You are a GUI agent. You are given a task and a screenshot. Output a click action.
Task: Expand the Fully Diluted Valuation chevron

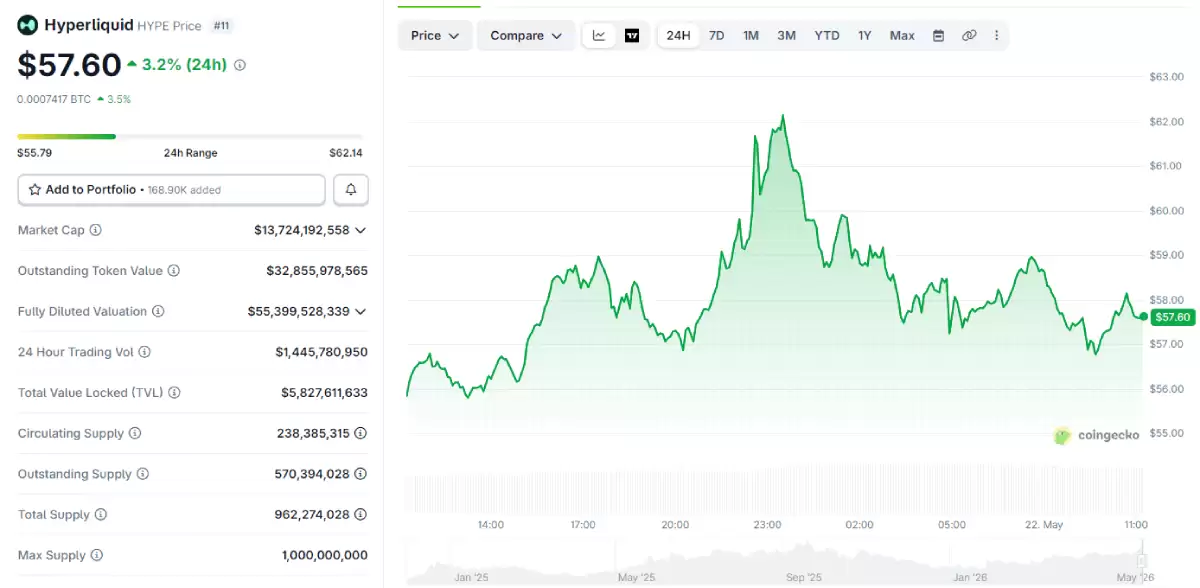click(x=361, y=311)
